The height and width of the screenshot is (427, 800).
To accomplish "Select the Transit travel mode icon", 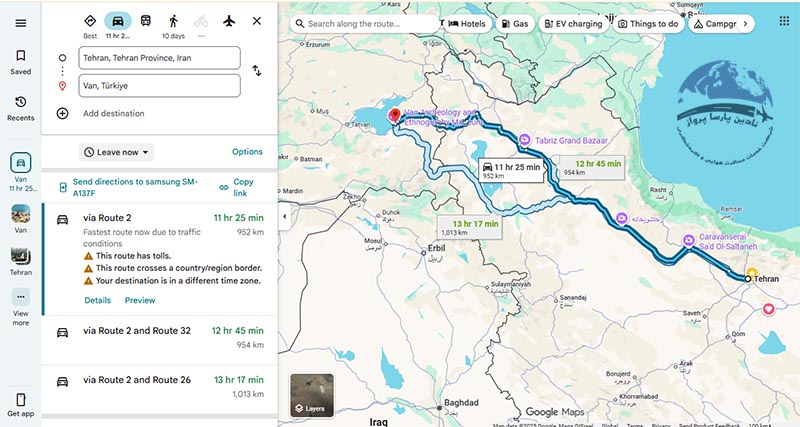I will 146,21.
